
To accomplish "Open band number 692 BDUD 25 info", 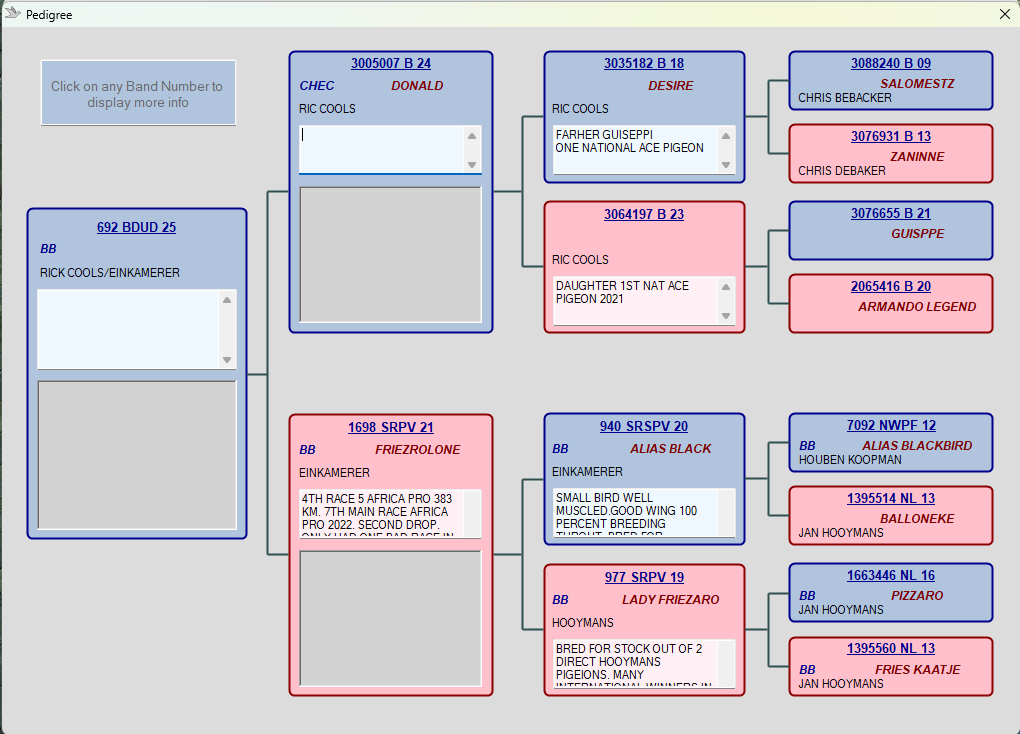I will [136, 227].
